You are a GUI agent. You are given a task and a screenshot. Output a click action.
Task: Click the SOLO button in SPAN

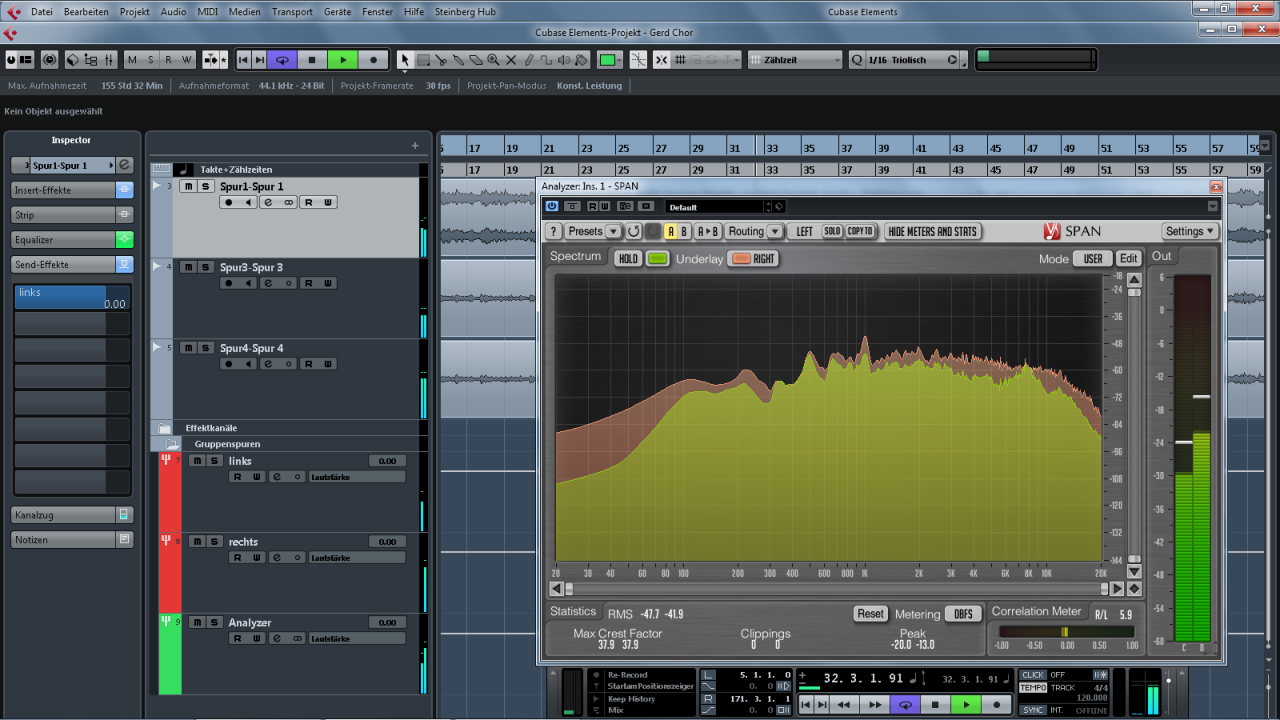(x=832, y=231)
